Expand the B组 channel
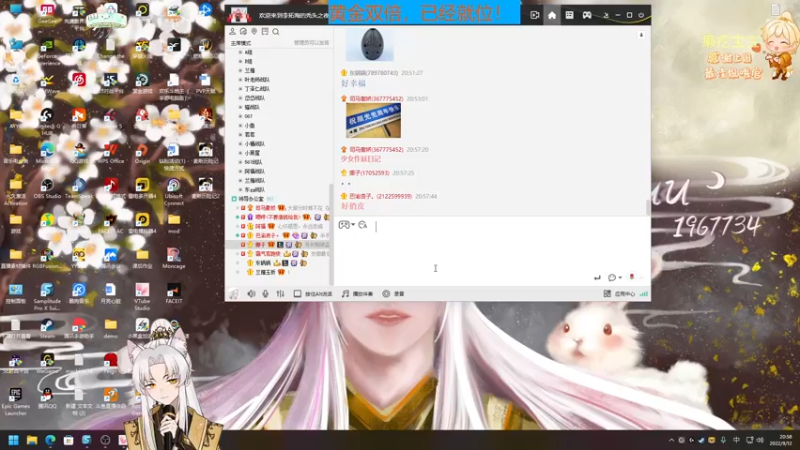Screen dimensions: 800x450 [x=240, y=61]
